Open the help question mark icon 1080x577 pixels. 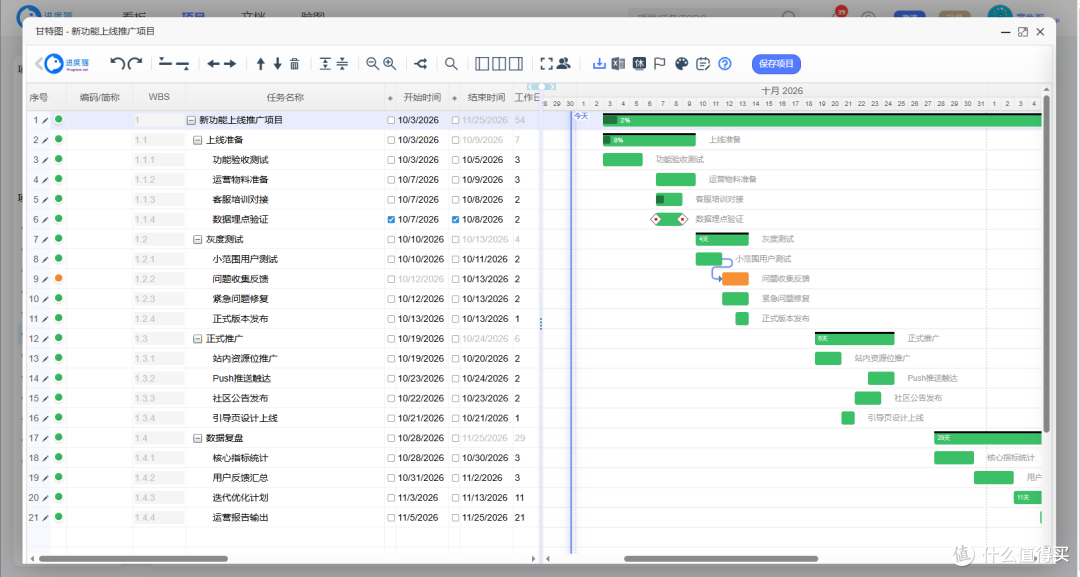pos(725,64)
